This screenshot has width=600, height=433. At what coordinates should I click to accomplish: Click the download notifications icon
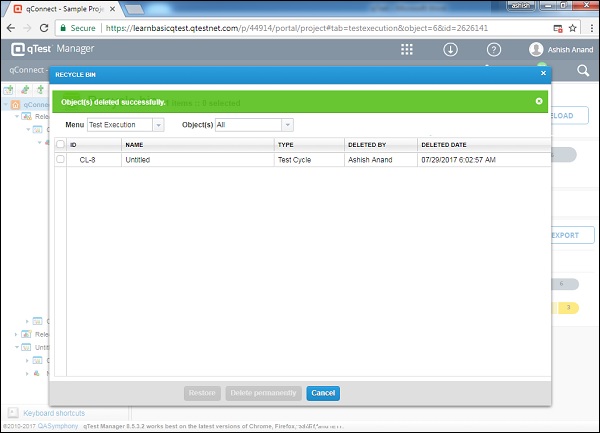[x=451, y=49]
